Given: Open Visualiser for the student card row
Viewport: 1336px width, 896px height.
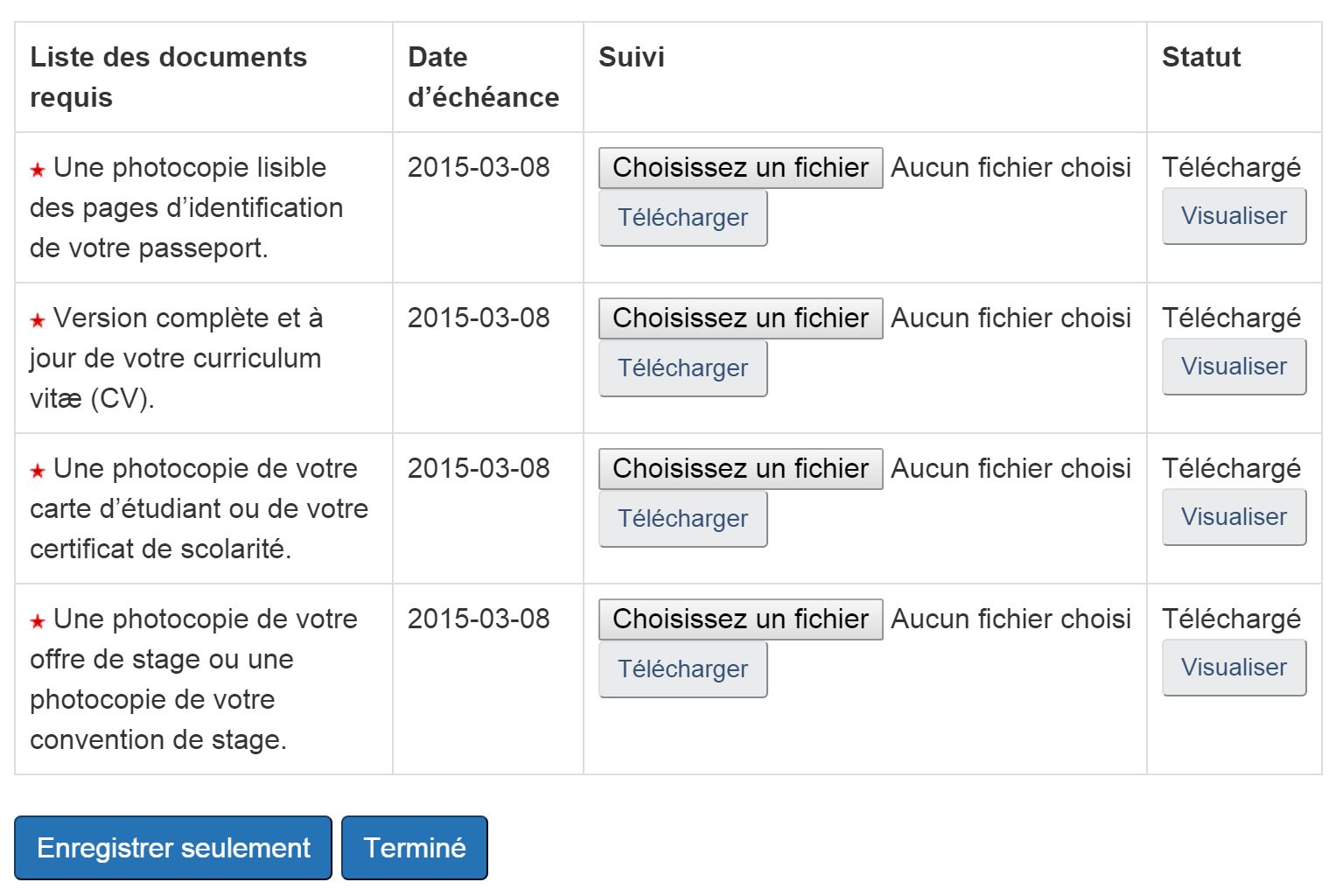Looking at the screenshot, I should point(1234,517).
